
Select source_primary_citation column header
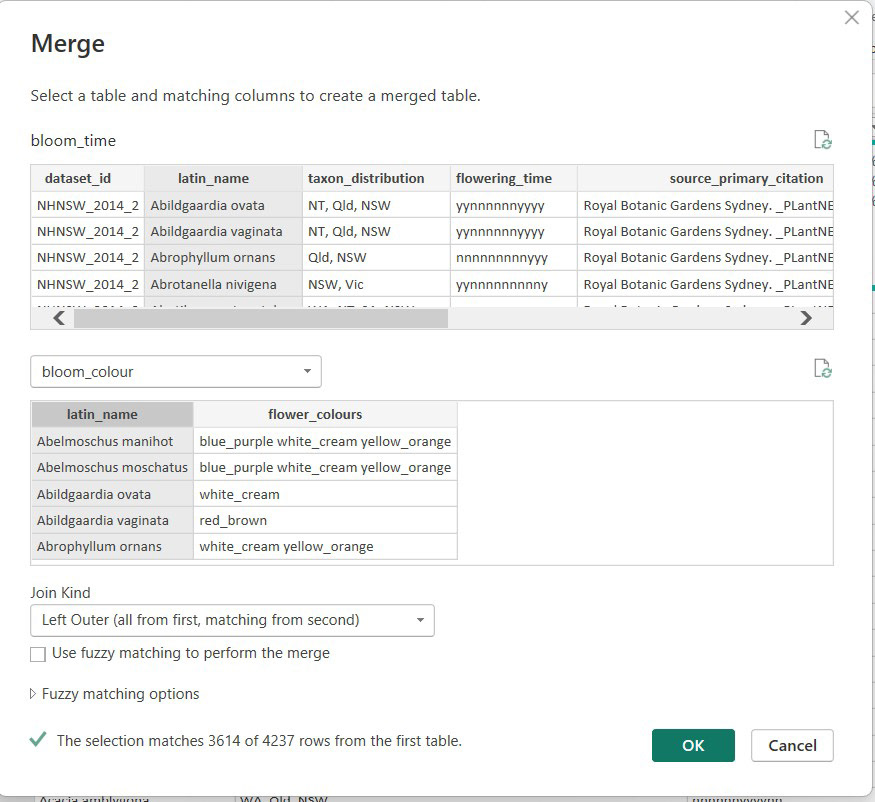click(x=705, y=179)
